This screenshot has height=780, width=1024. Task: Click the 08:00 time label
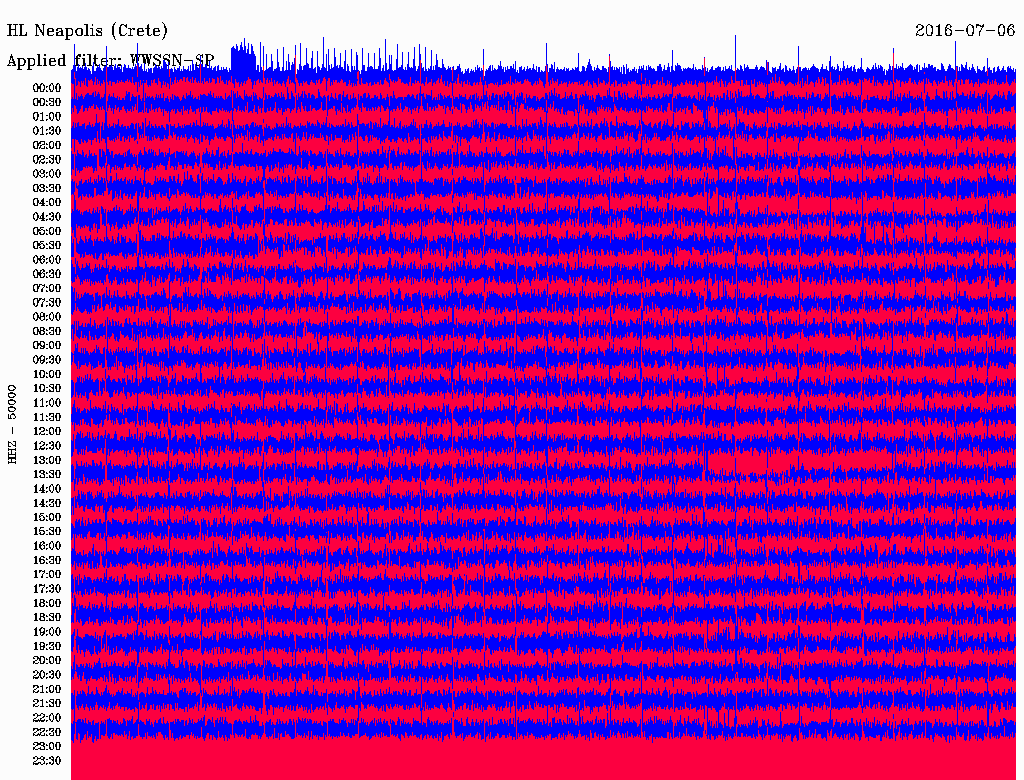[x=47, y=317]
